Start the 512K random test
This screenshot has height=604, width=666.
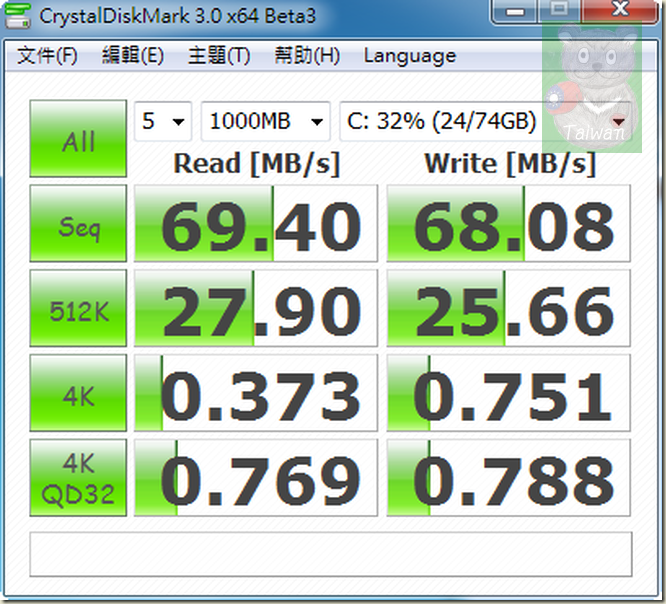coord(78,308)
